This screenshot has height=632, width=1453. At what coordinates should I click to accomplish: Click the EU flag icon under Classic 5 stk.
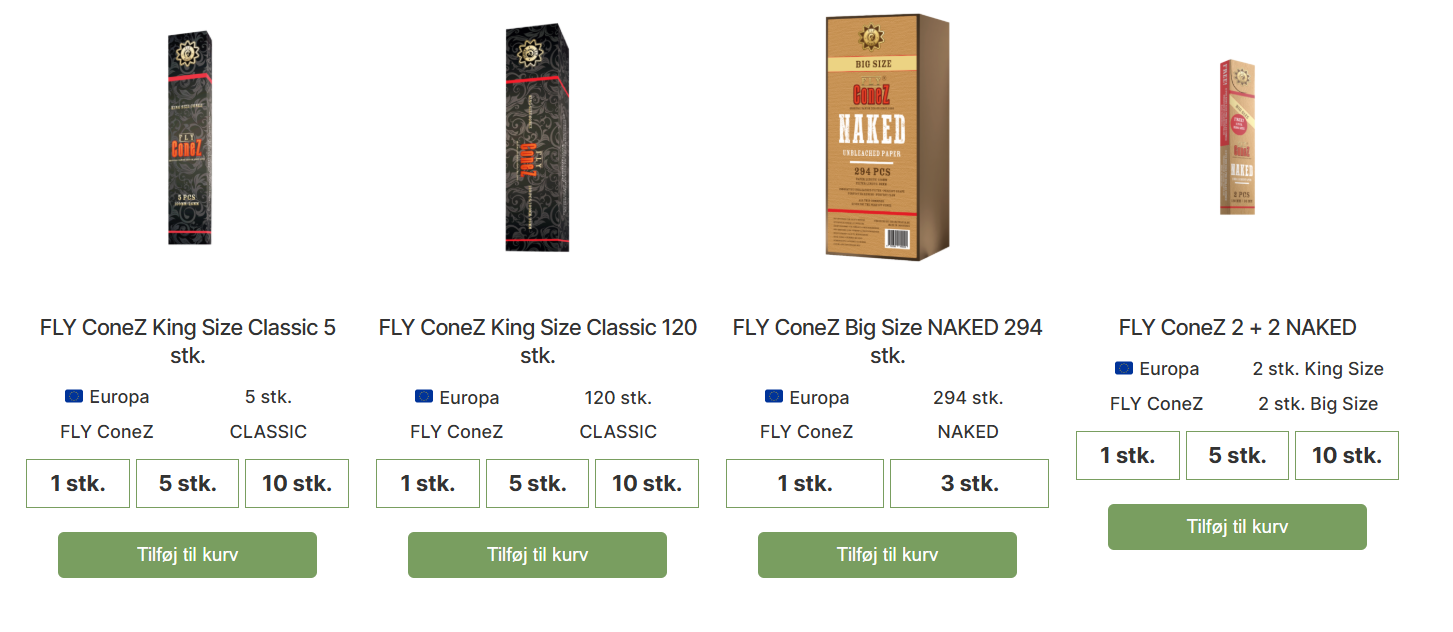coord(74,396)
